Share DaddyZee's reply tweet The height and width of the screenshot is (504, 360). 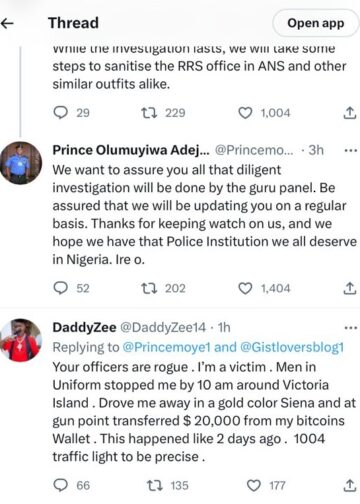click(350, 485)
